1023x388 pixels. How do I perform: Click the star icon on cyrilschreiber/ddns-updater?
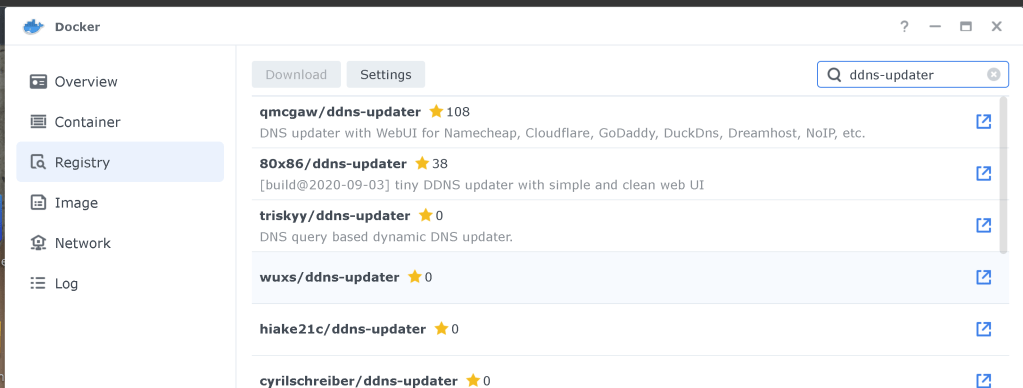click(474, 380)
